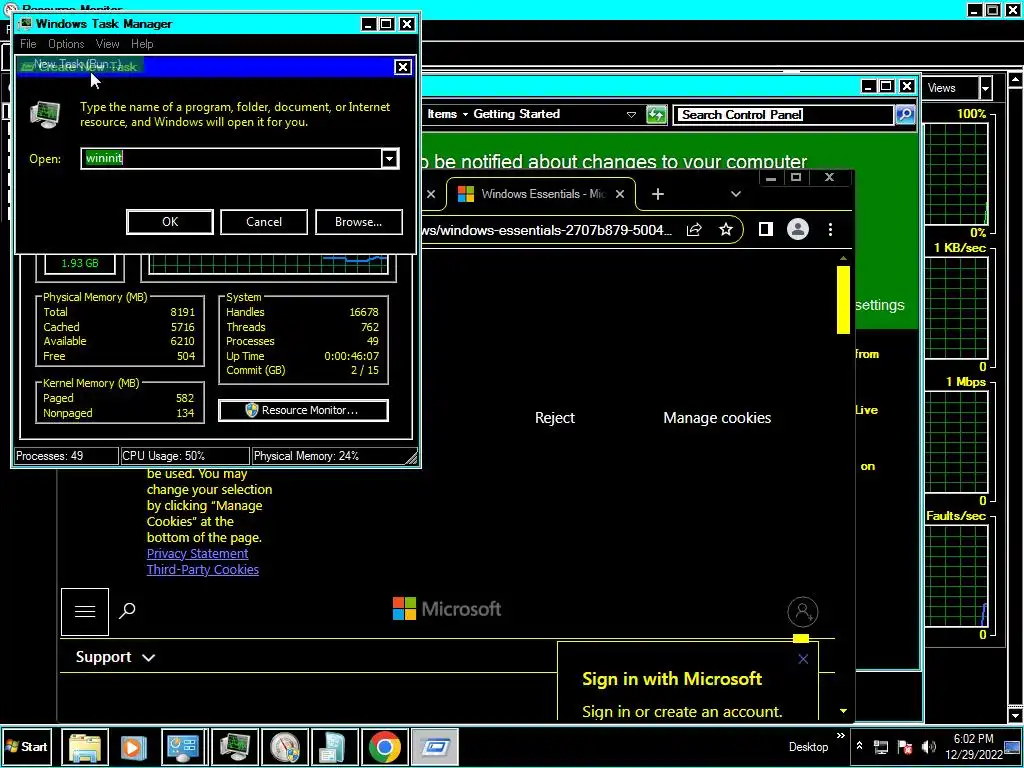
Task: Click Microsoft page search magnifier
Action: pyautogui.click(x=127, y=611)
